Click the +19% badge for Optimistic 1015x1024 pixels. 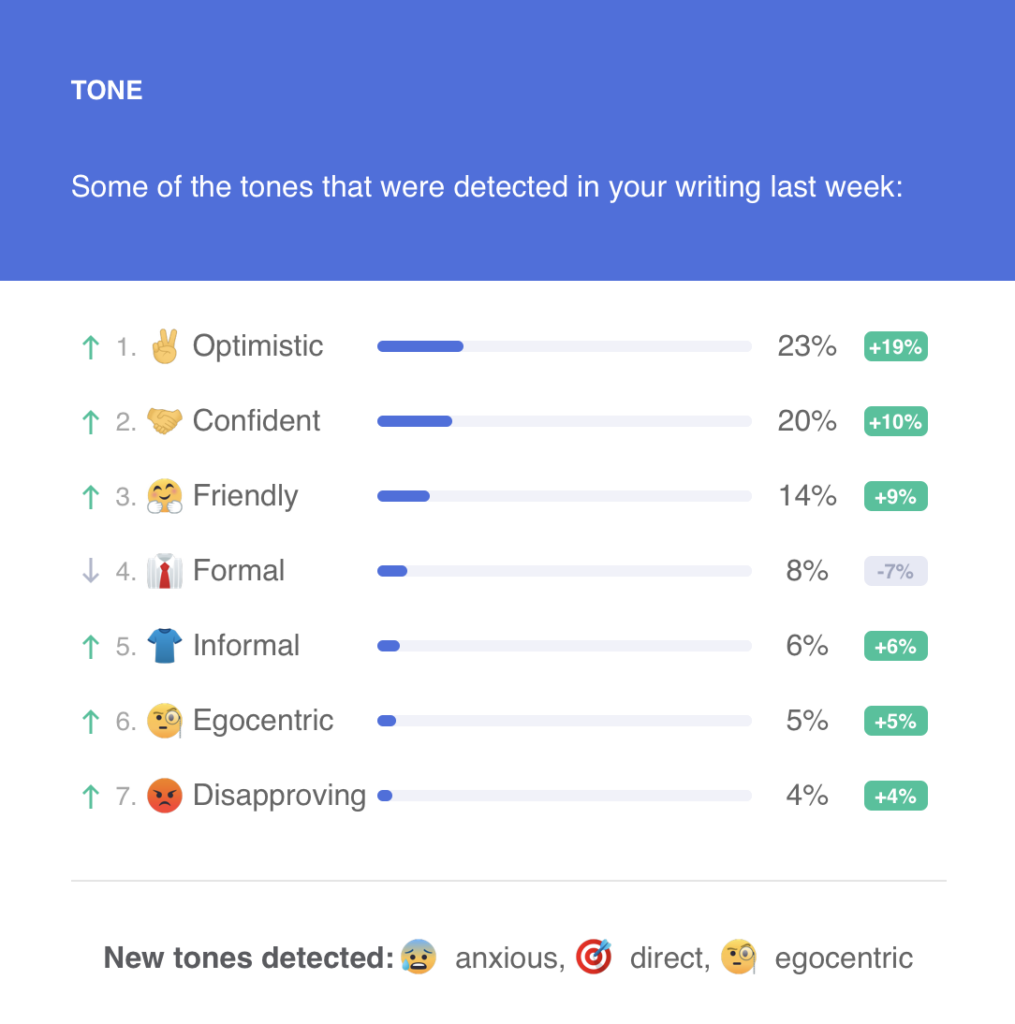coord(895,346)
